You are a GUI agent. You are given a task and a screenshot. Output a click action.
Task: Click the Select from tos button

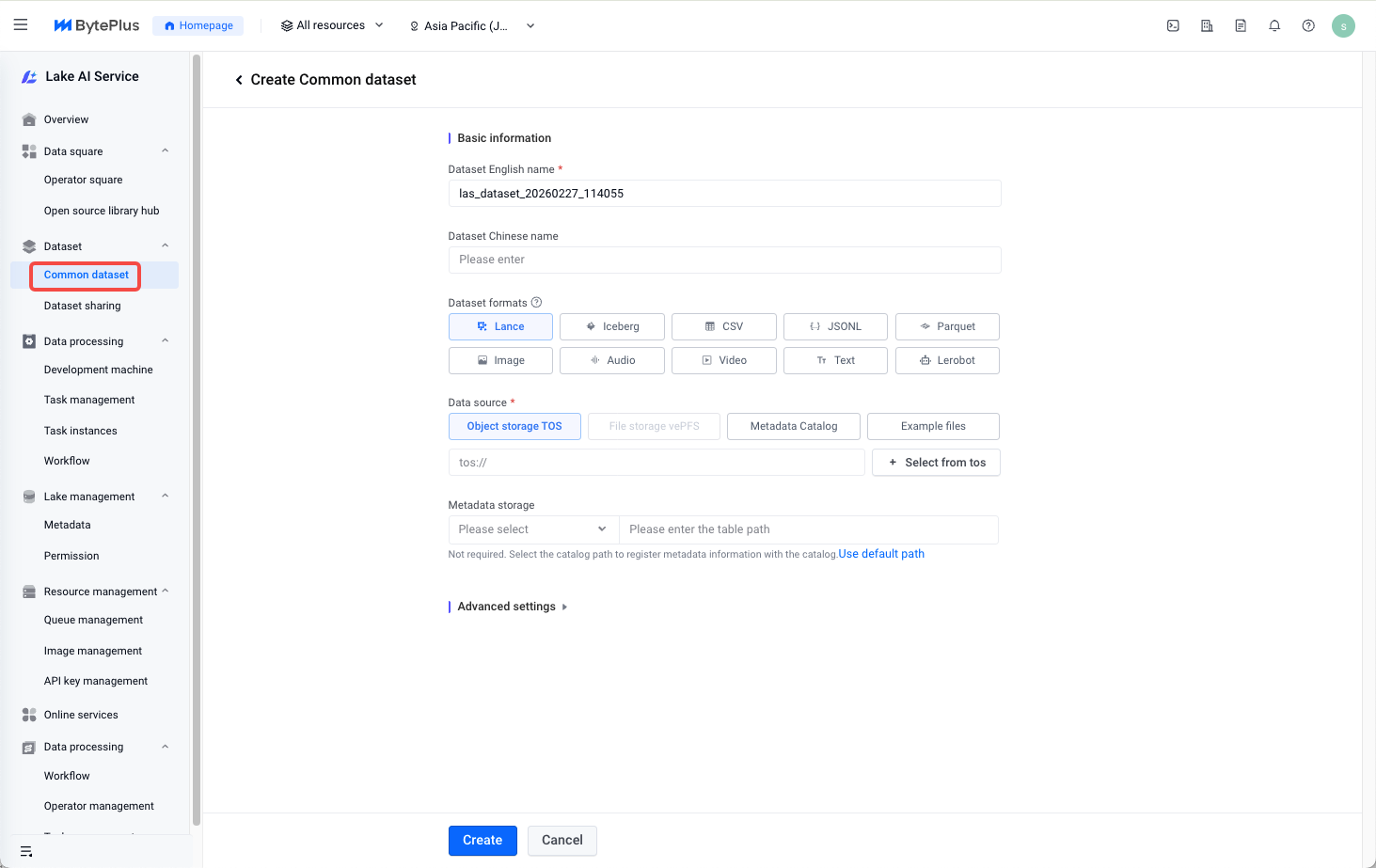936,463
